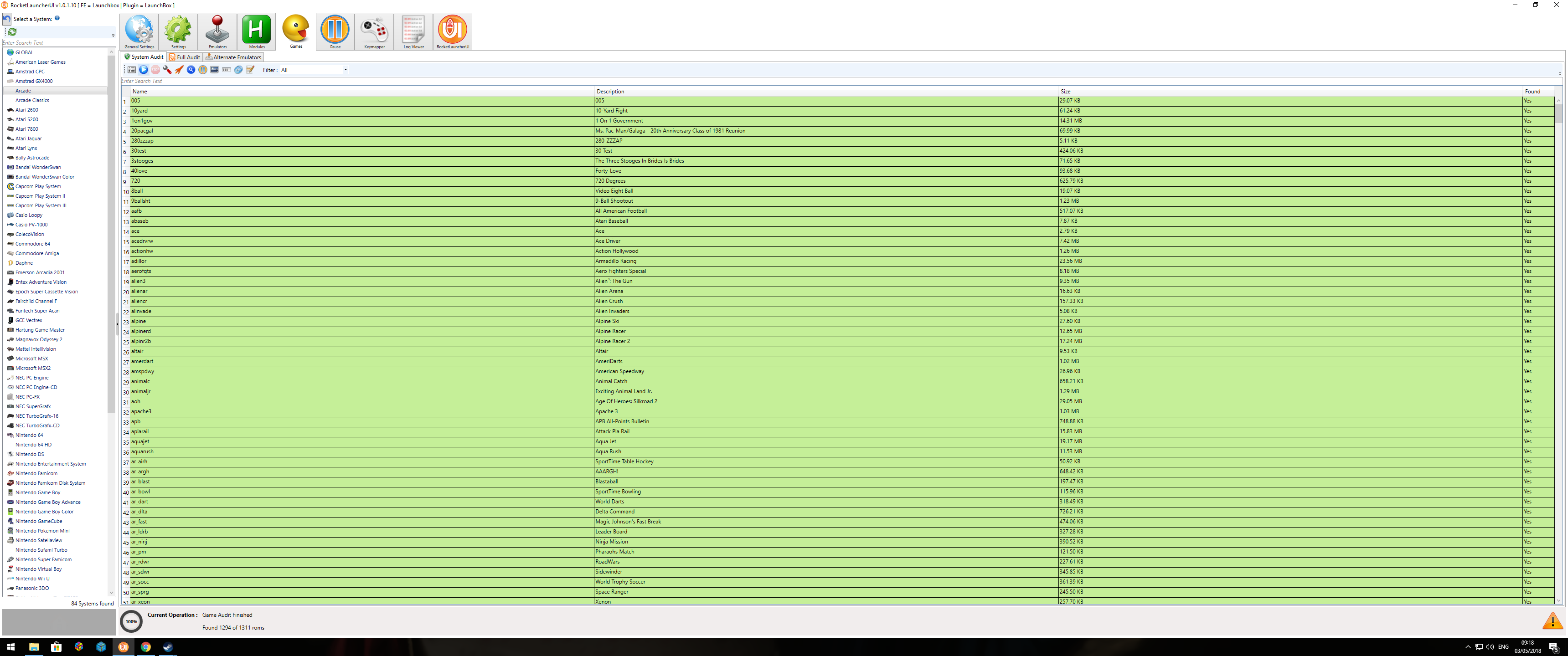Focus the systems Enter Search Text field
1568x656 pixels.
point(58,43)
